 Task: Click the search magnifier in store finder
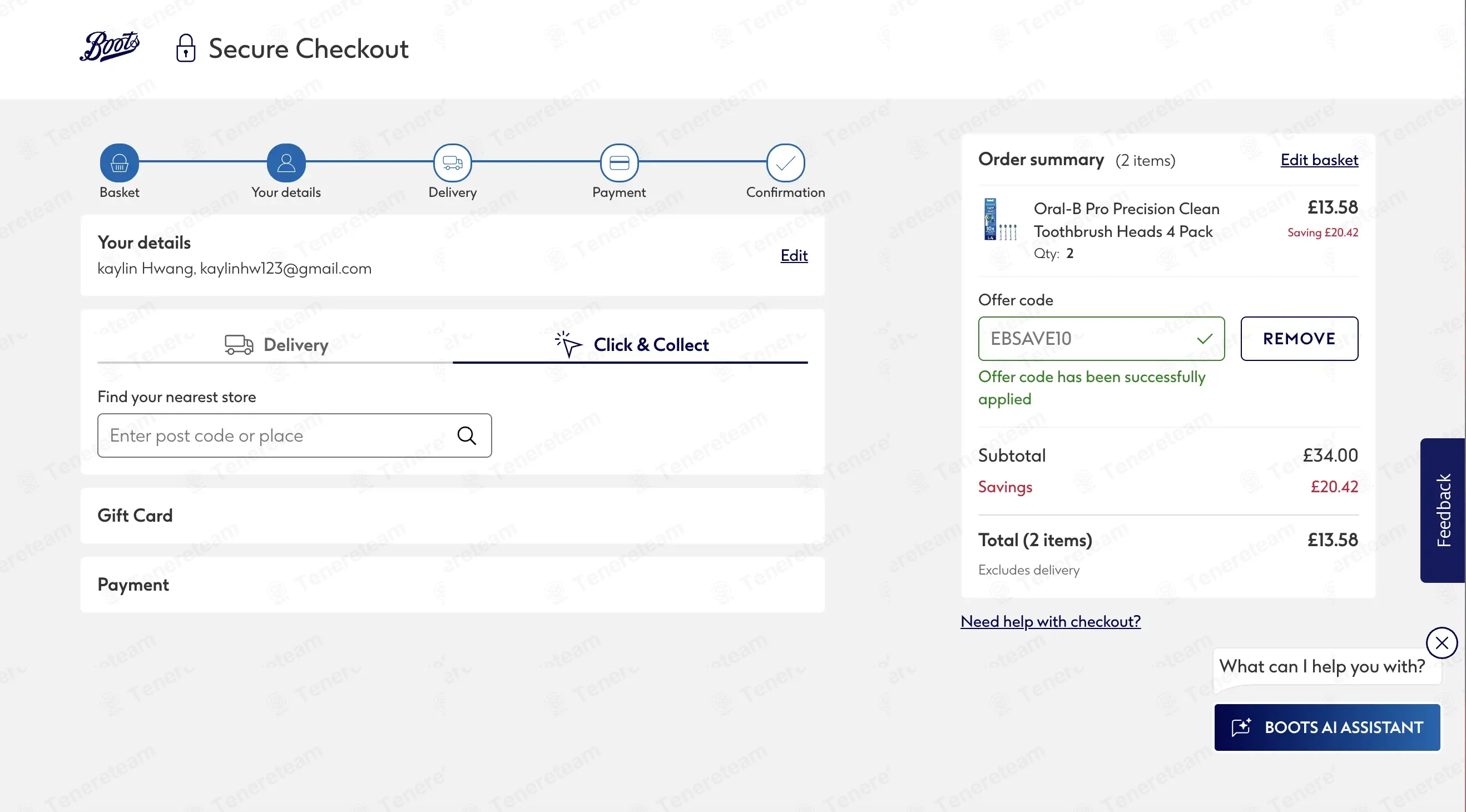467,435
